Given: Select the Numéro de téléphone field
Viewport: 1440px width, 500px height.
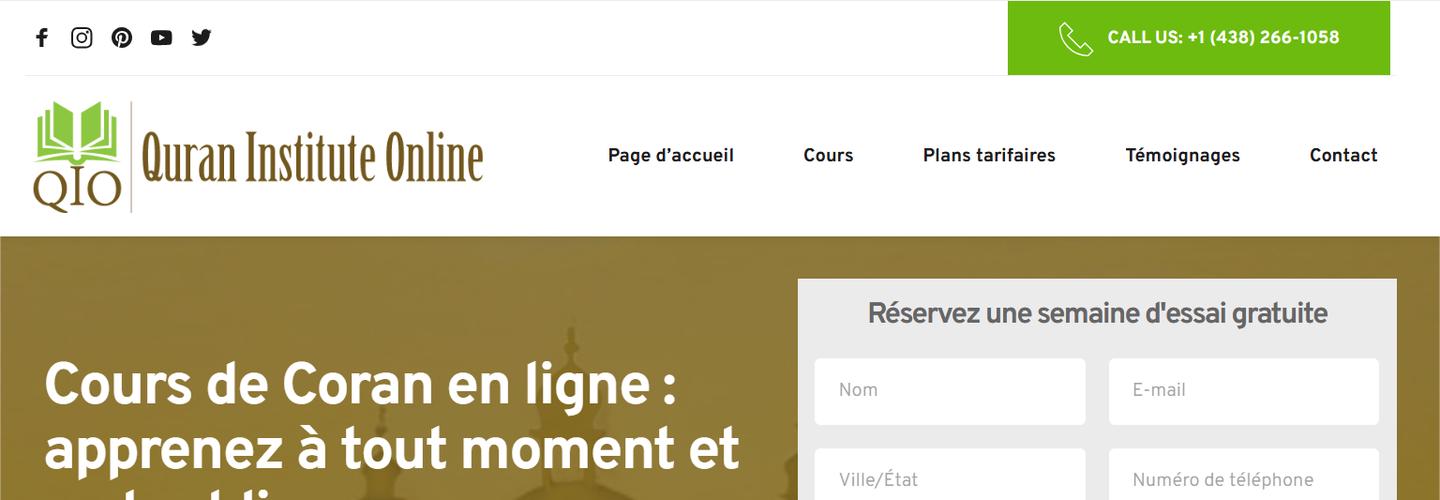Looking at the screenshot, I should coord(1244,474).
